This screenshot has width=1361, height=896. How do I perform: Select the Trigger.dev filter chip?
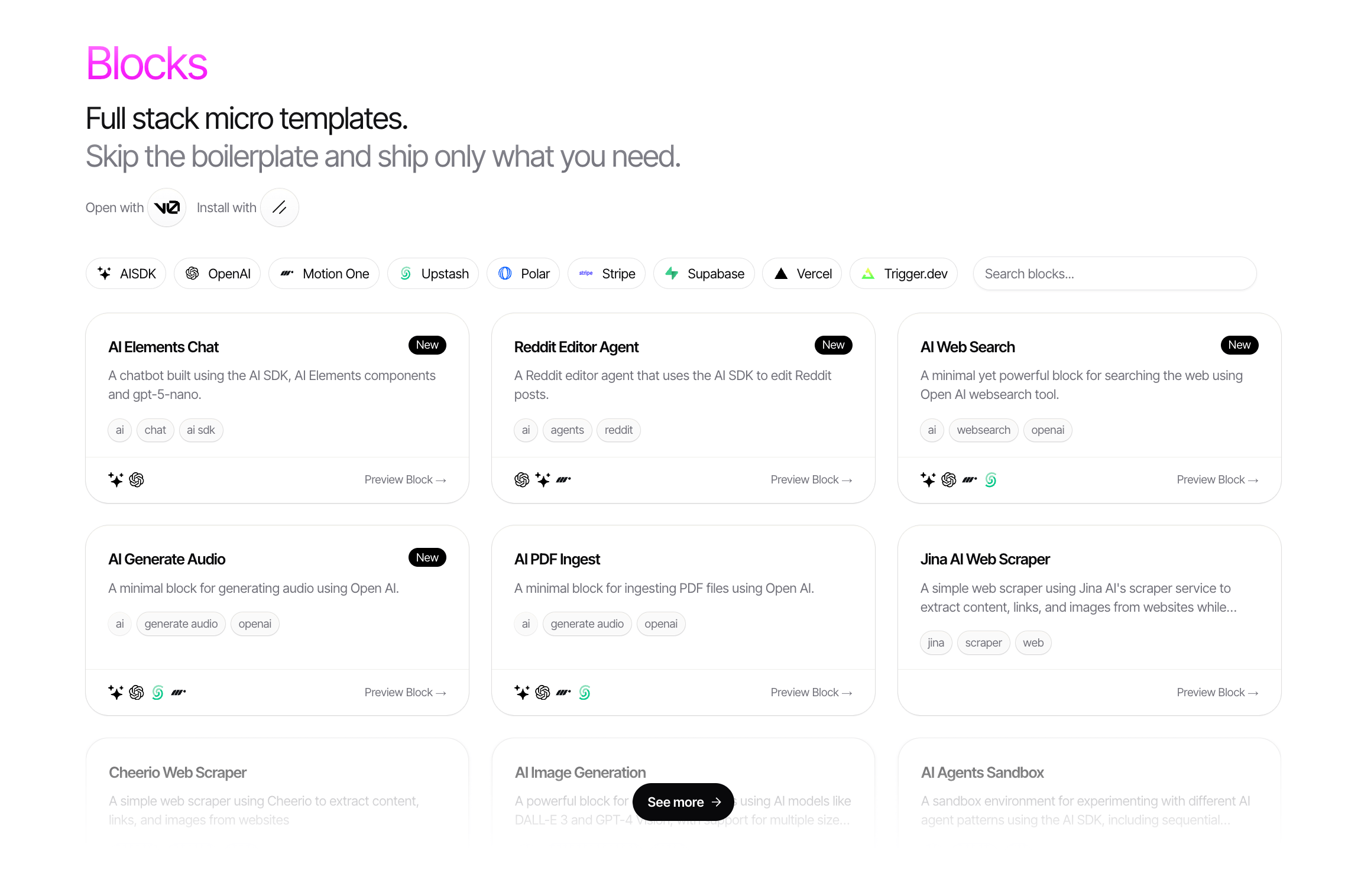pyautogui.click(x=904, y=274)
